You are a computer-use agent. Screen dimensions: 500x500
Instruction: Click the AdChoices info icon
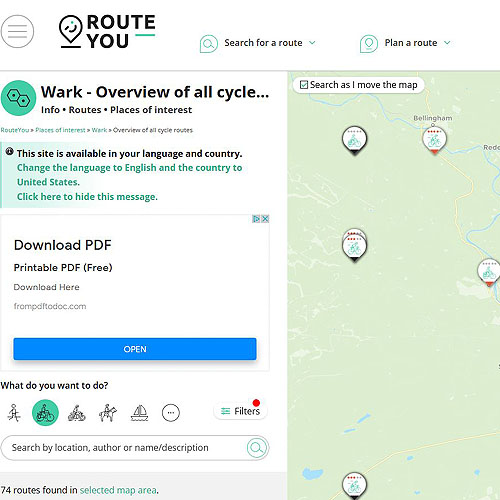point(256,219)
